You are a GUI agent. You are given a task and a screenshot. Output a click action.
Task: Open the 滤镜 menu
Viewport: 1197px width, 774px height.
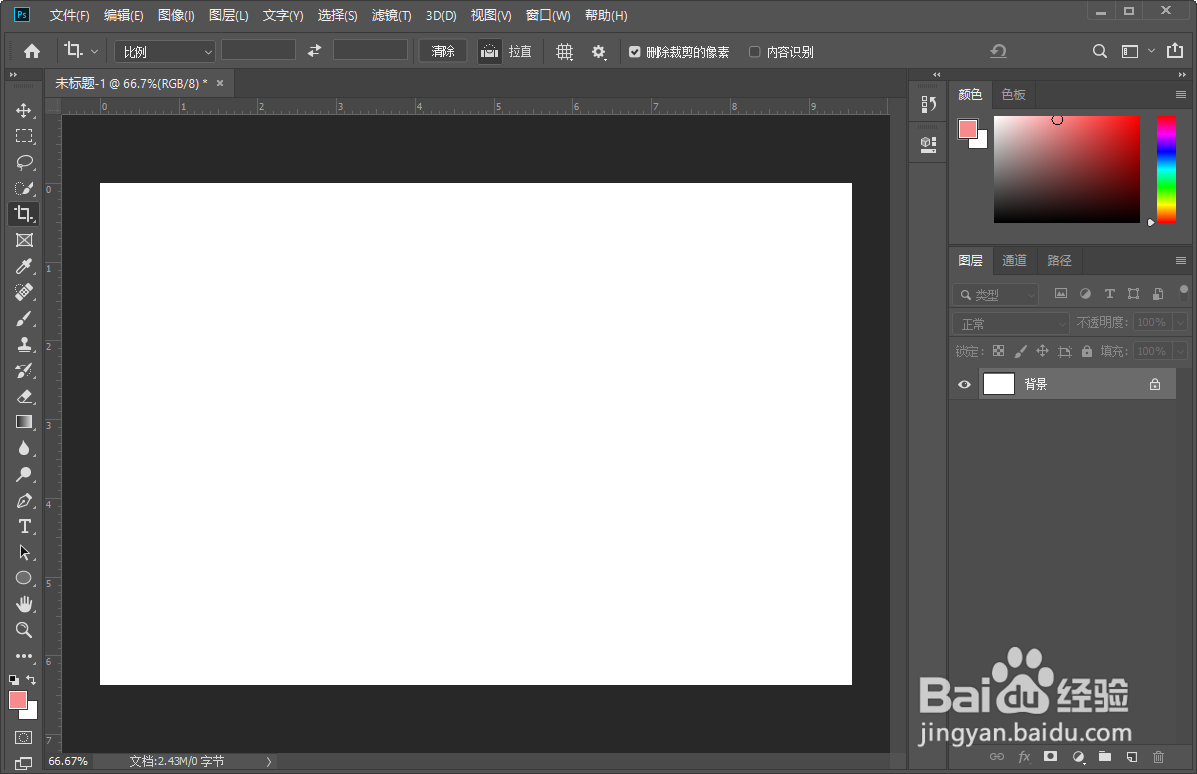[x=391, y=15]
